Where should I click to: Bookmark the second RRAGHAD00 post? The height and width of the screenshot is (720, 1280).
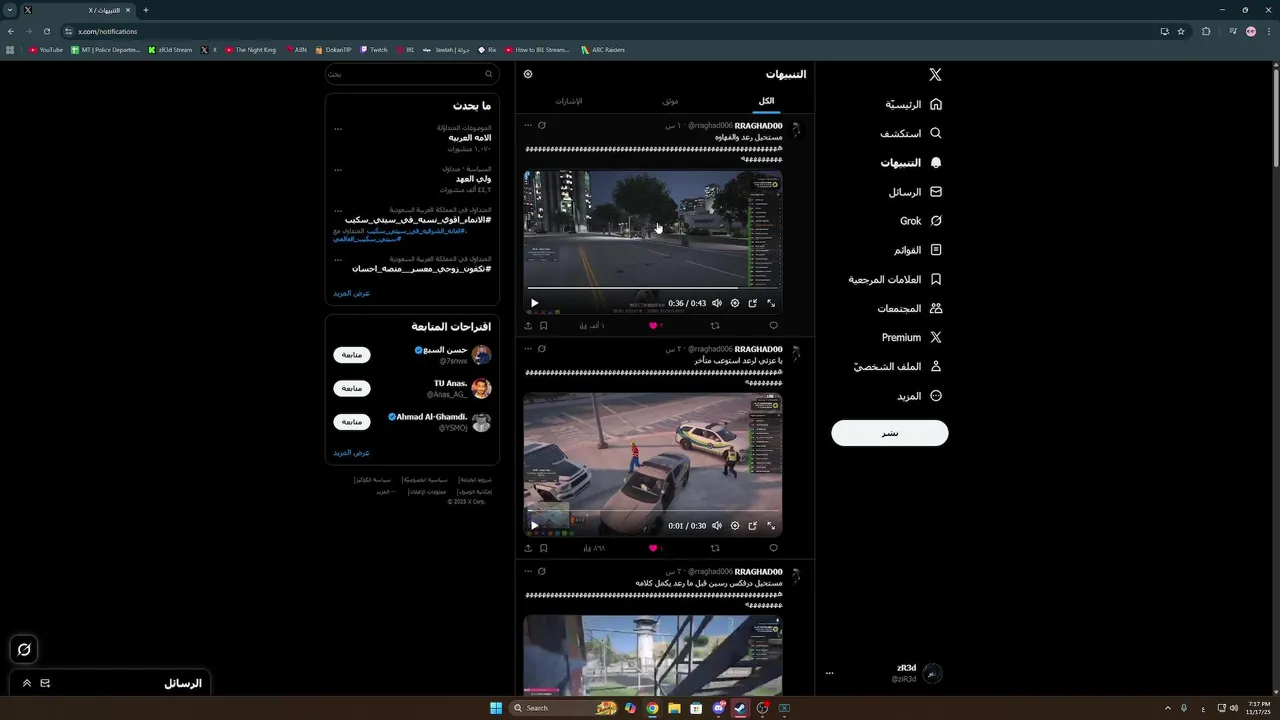click(x=543, y=548)
